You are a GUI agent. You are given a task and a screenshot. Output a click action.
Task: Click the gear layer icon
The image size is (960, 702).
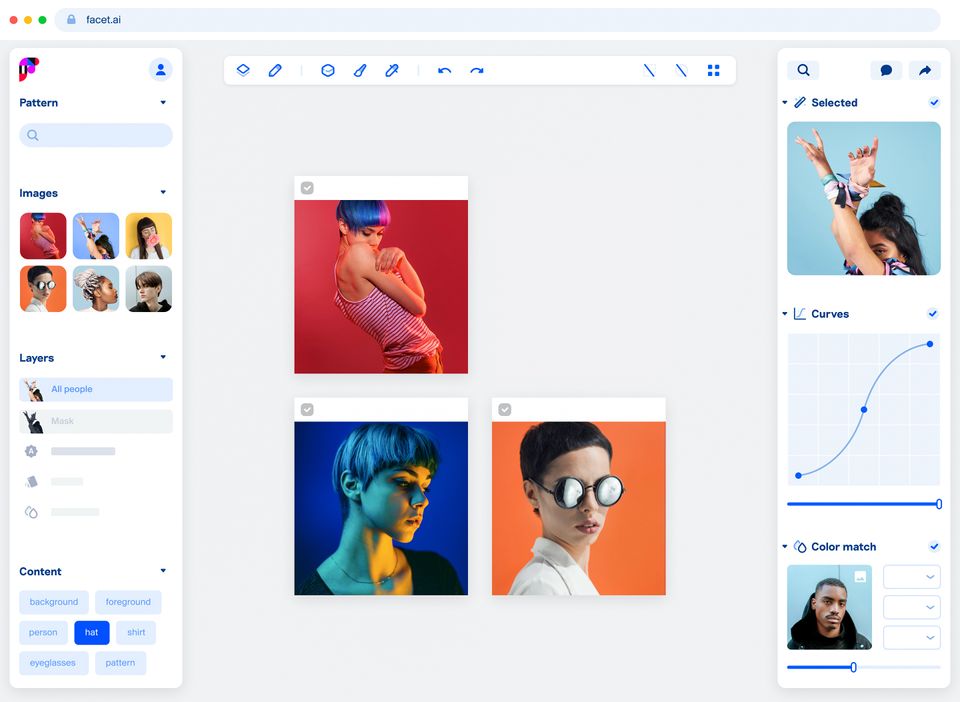[x=31, y=451]
